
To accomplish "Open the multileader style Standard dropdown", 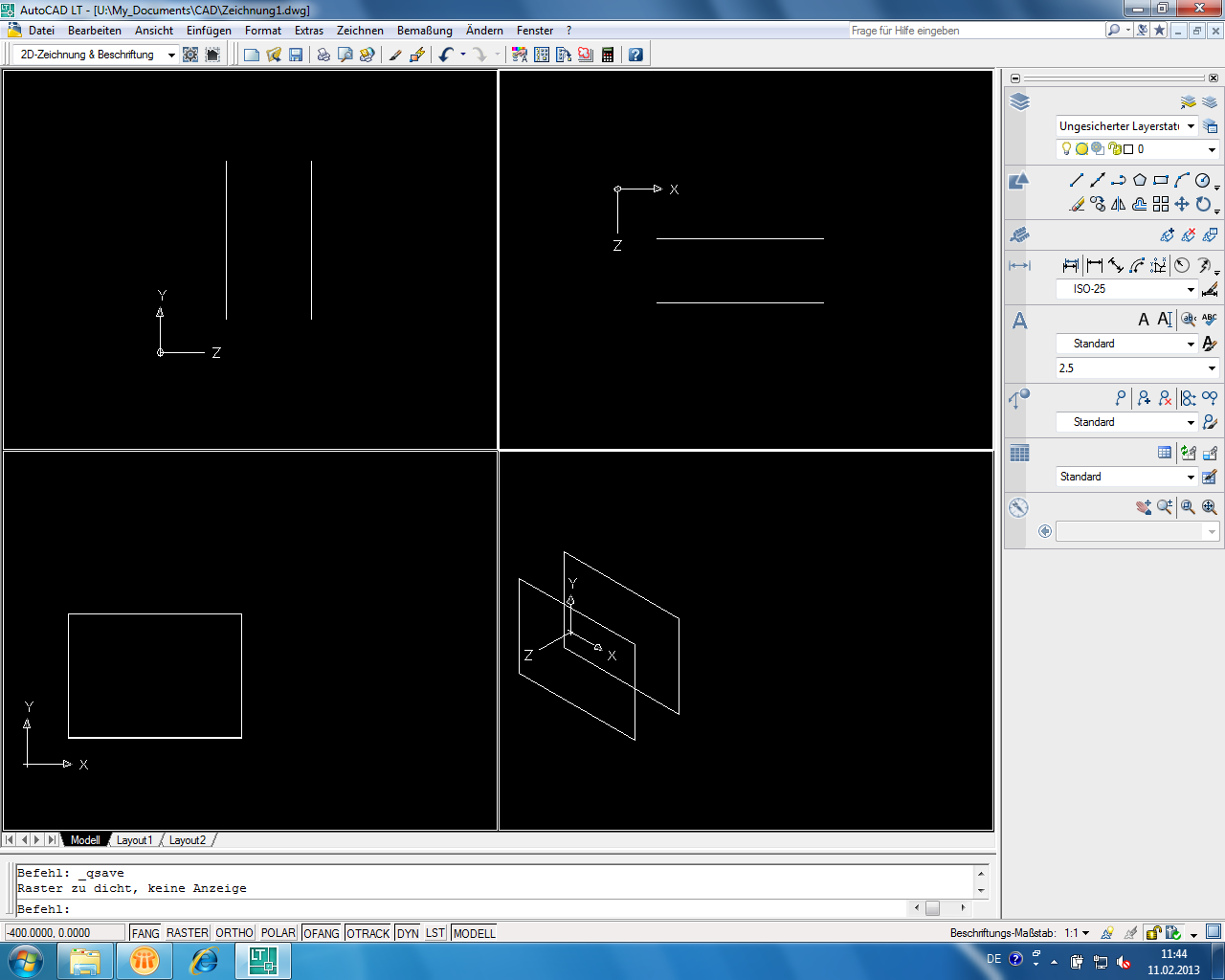I will [x=1126, y=422].
